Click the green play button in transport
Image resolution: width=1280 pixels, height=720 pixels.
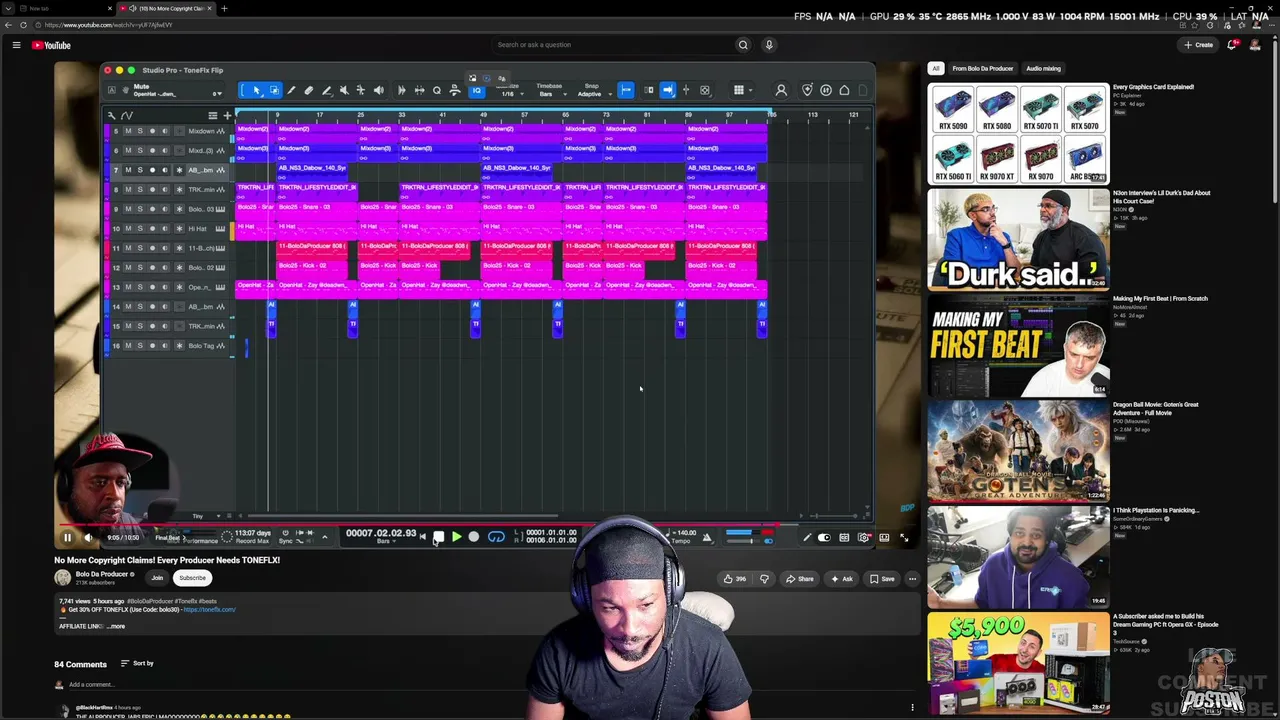point(456,537)
